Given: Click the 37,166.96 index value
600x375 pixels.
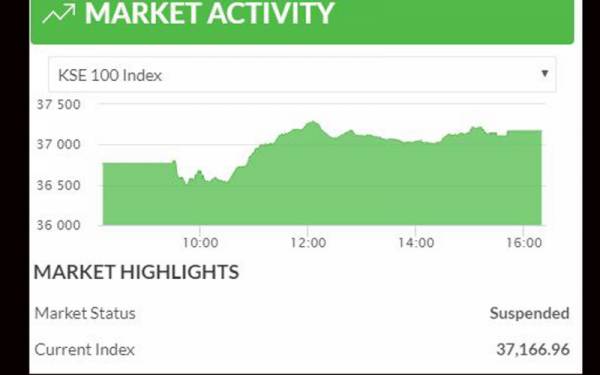Looking at the screenshot, I should [x=533, y=349].
